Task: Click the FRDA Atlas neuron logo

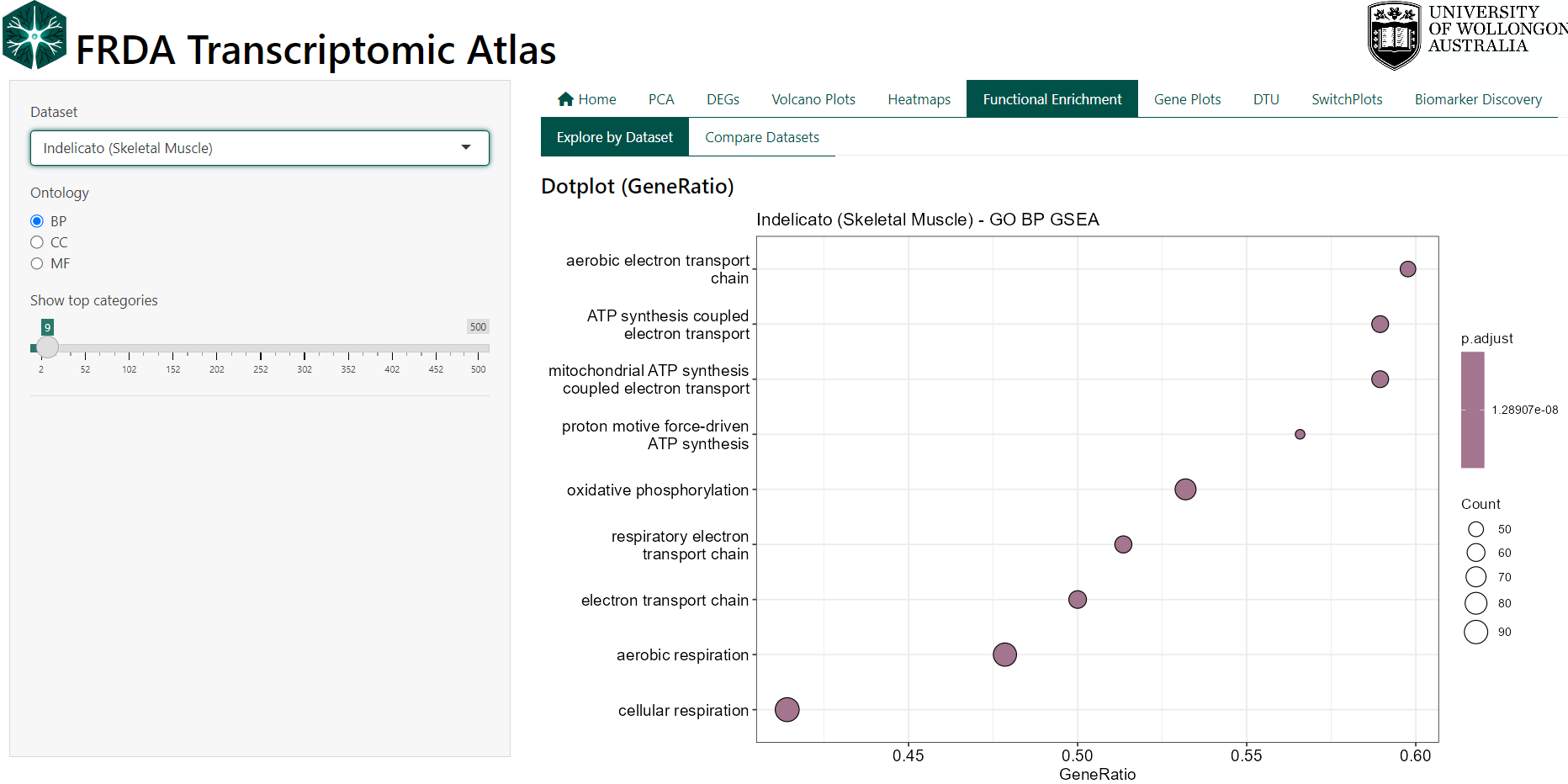Action: (x=34, y=35)
